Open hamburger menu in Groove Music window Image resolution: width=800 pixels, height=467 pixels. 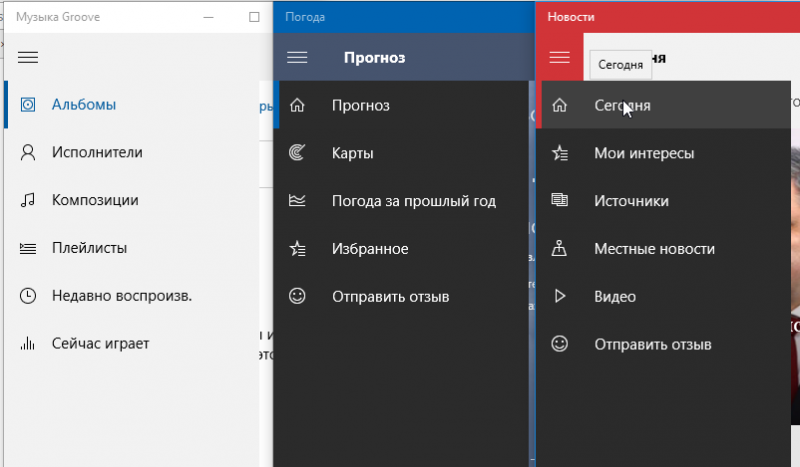pyautogui.click(x=28, y=57)
